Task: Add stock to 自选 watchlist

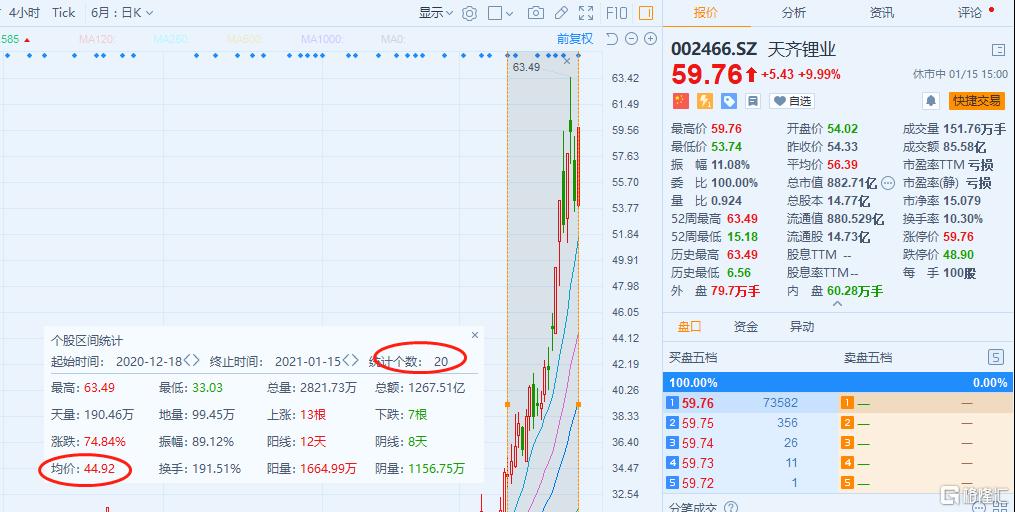Action: coord(792,101)
